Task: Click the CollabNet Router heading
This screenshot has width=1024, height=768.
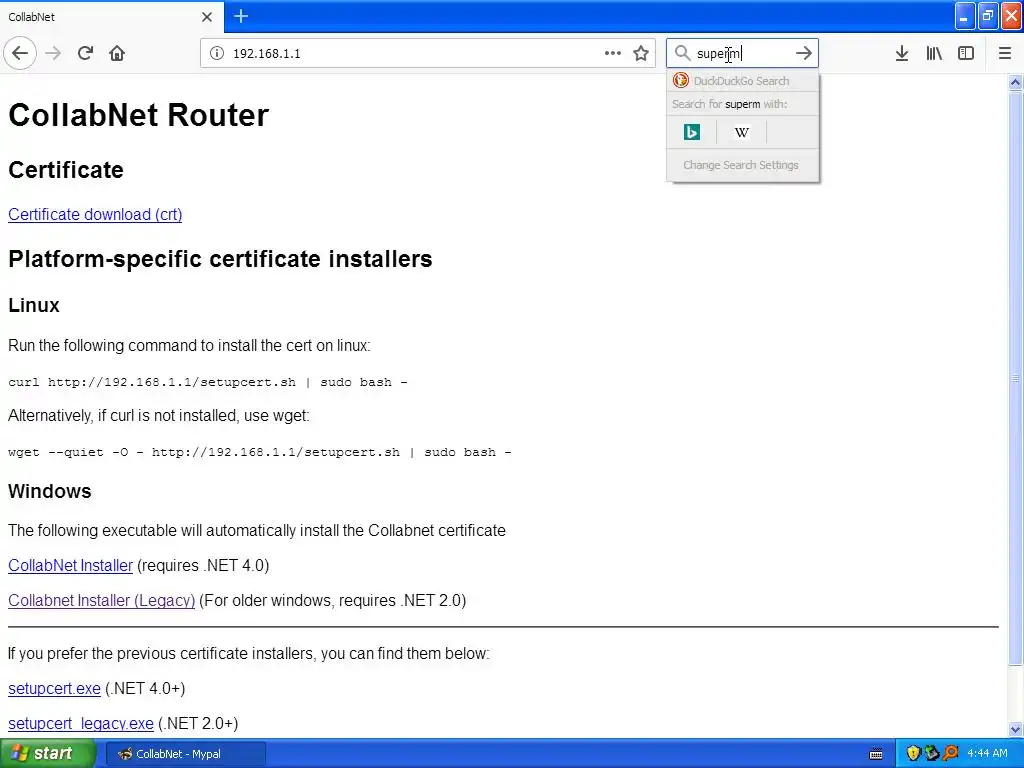Action: pos(138,115)
